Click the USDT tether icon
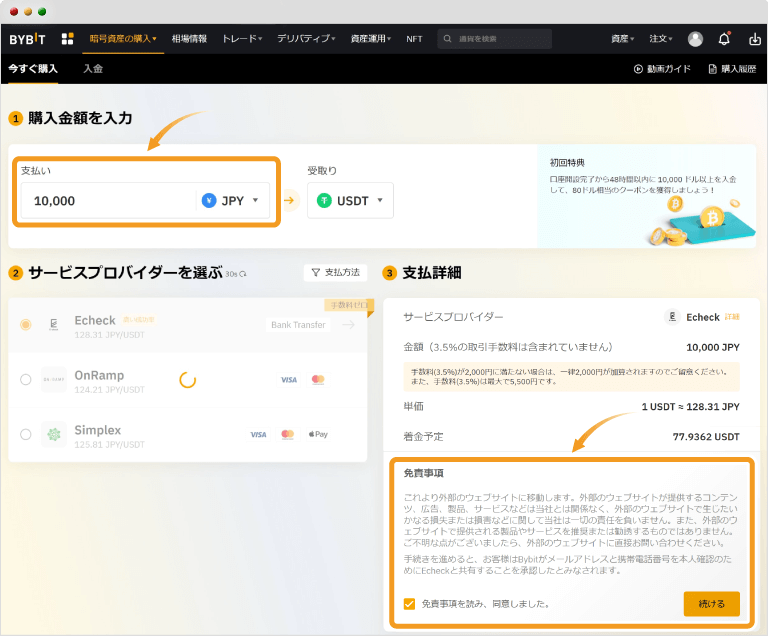 [324, 200]
